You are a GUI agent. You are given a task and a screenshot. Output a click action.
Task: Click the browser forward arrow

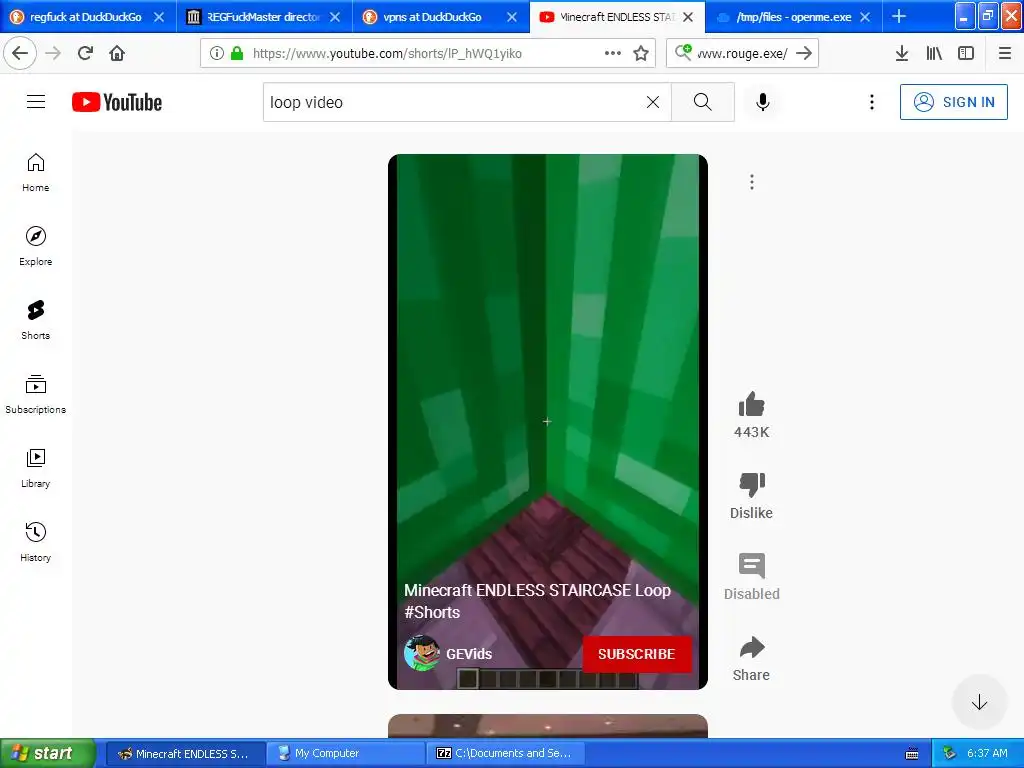coord(53,53)
